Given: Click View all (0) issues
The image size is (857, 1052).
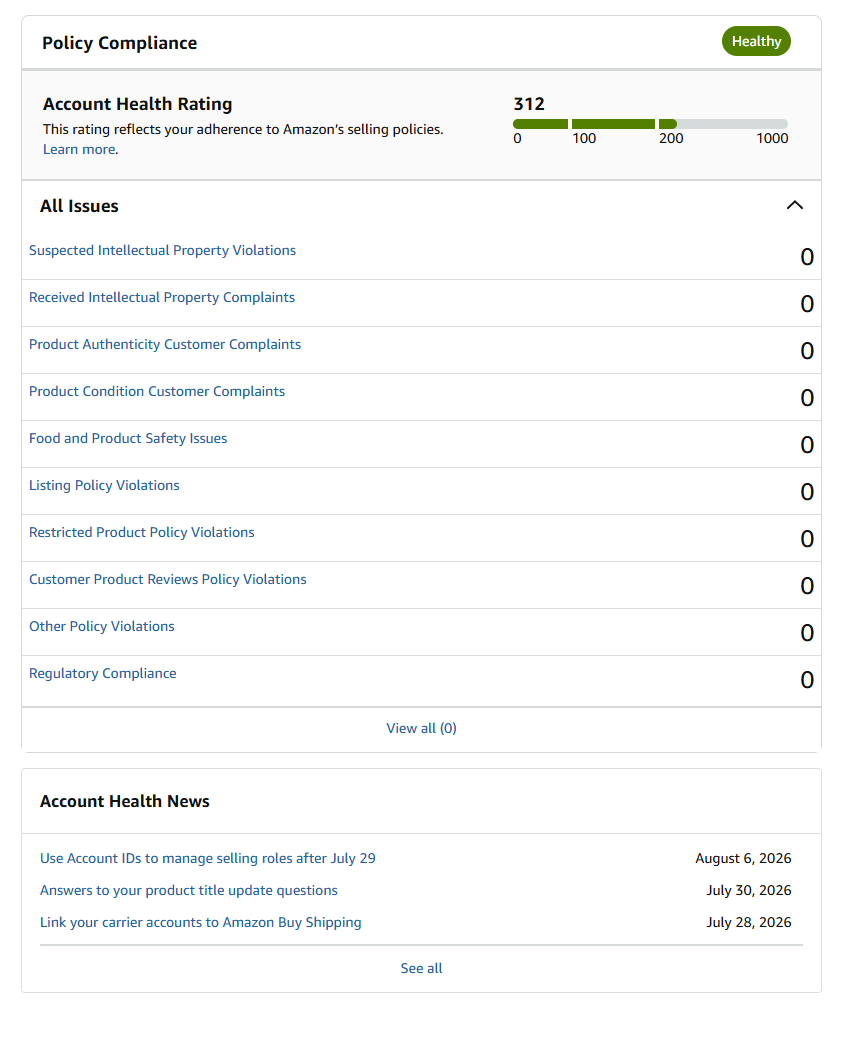Looking at the screenshot, I should [x=421, y=728].
